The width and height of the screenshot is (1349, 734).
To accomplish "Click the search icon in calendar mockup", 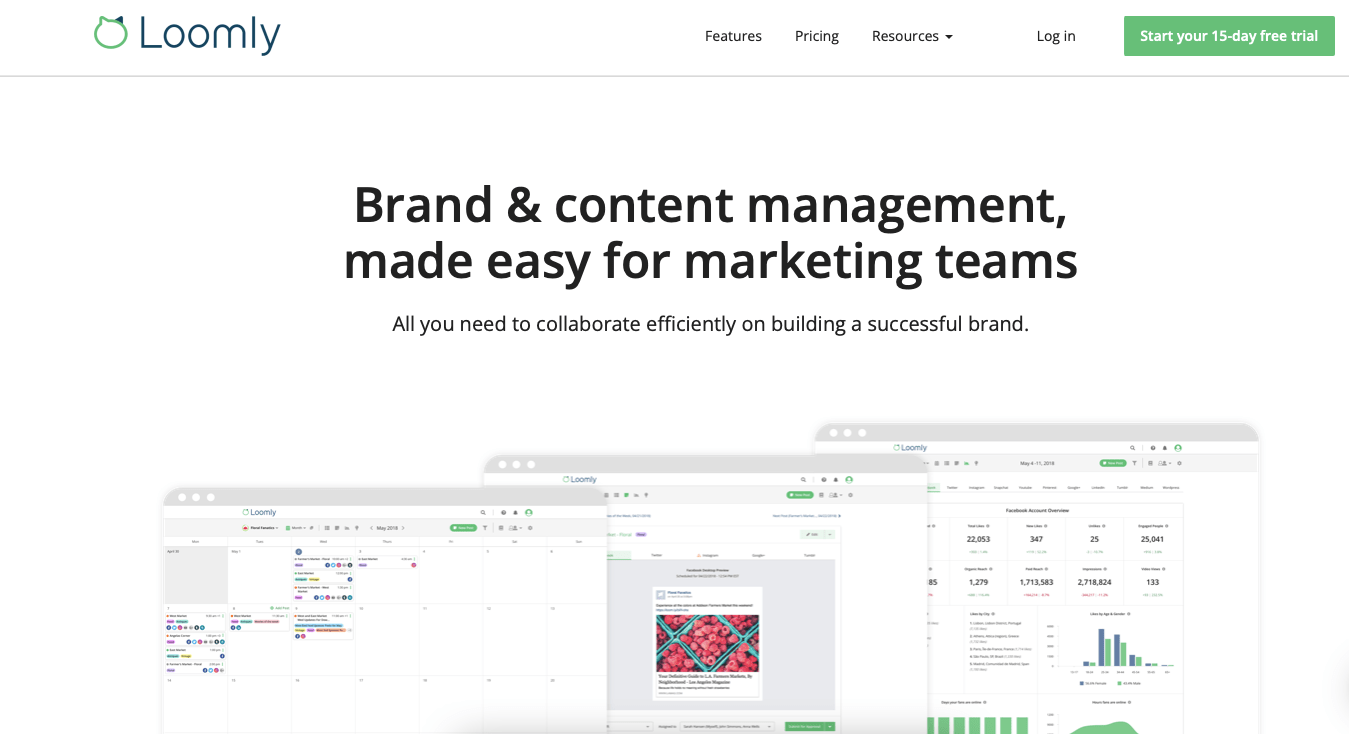I will tap(483, 512).
